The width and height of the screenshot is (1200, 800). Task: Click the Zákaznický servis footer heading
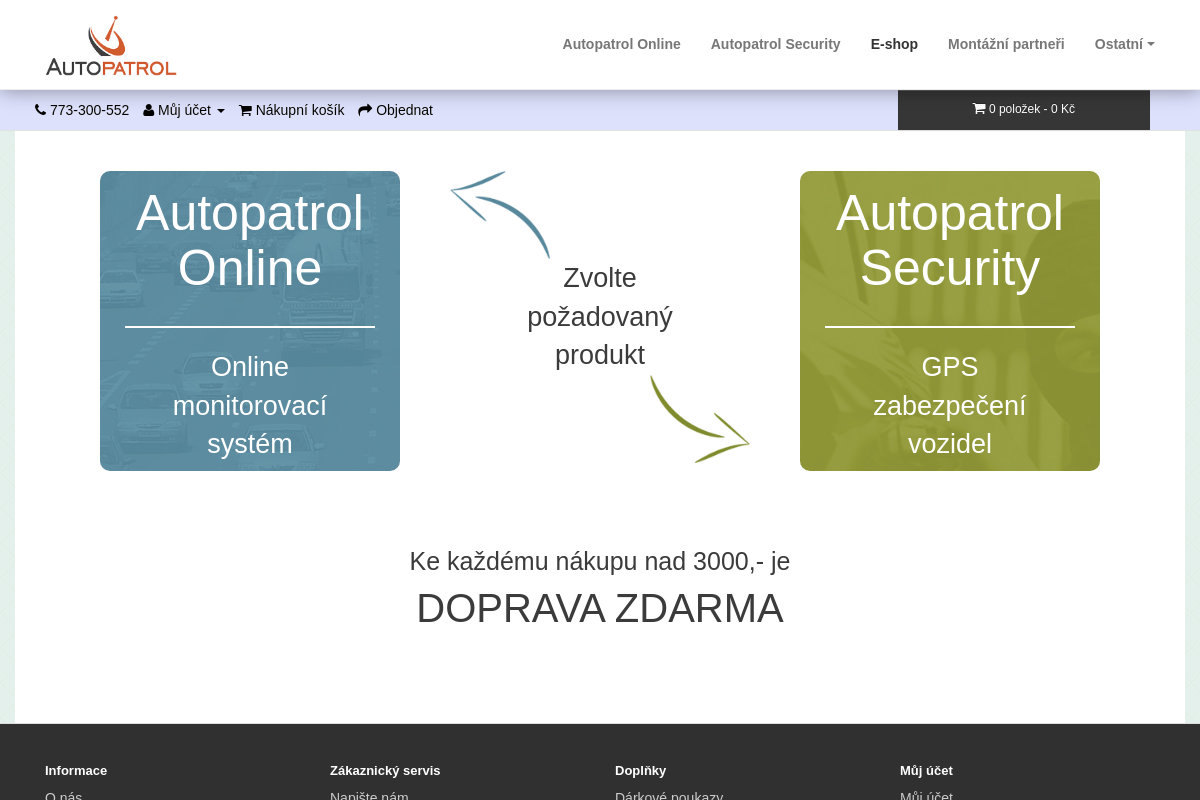[x=385, y=770]
